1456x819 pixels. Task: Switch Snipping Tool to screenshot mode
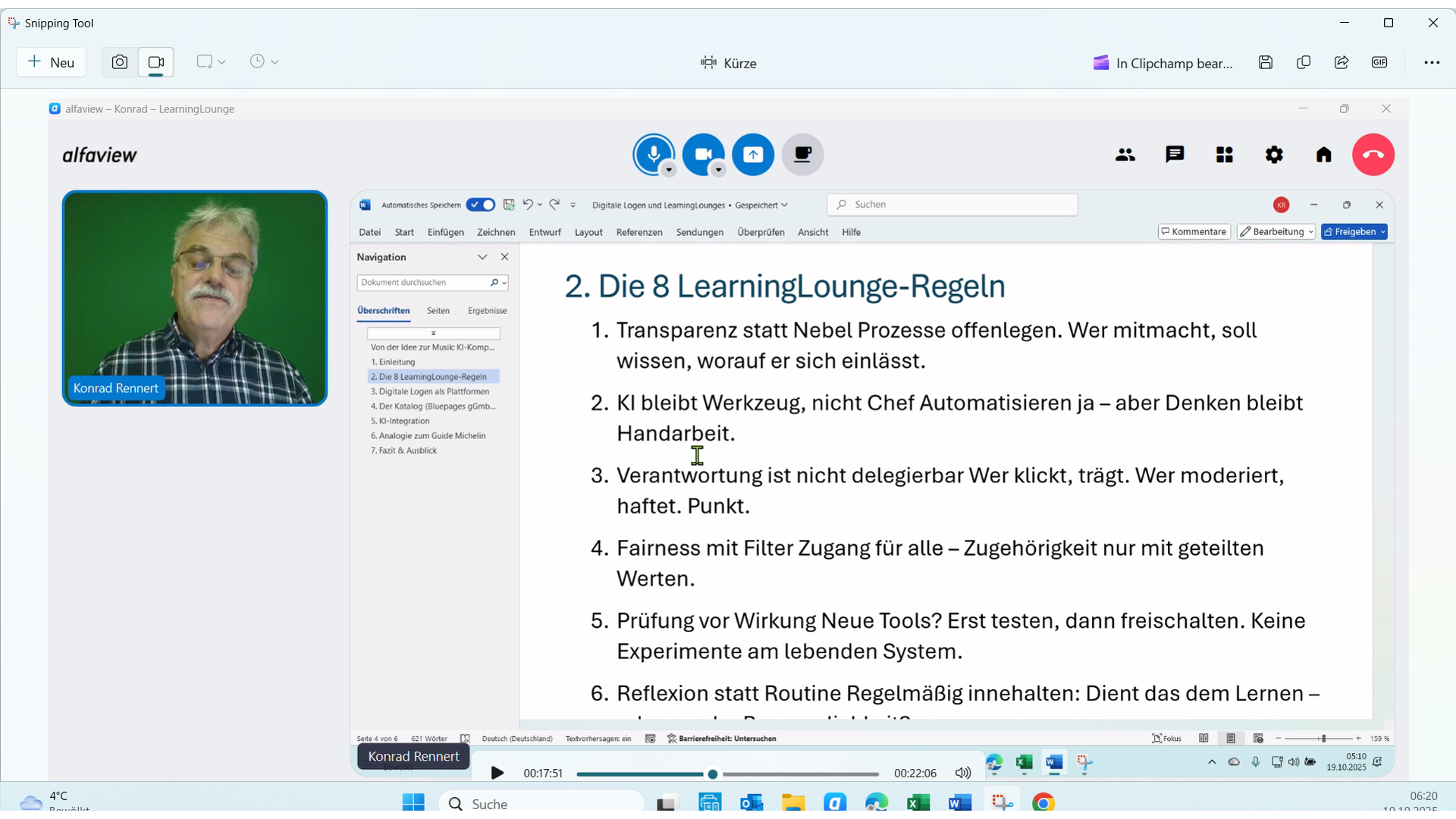[120, 62]
